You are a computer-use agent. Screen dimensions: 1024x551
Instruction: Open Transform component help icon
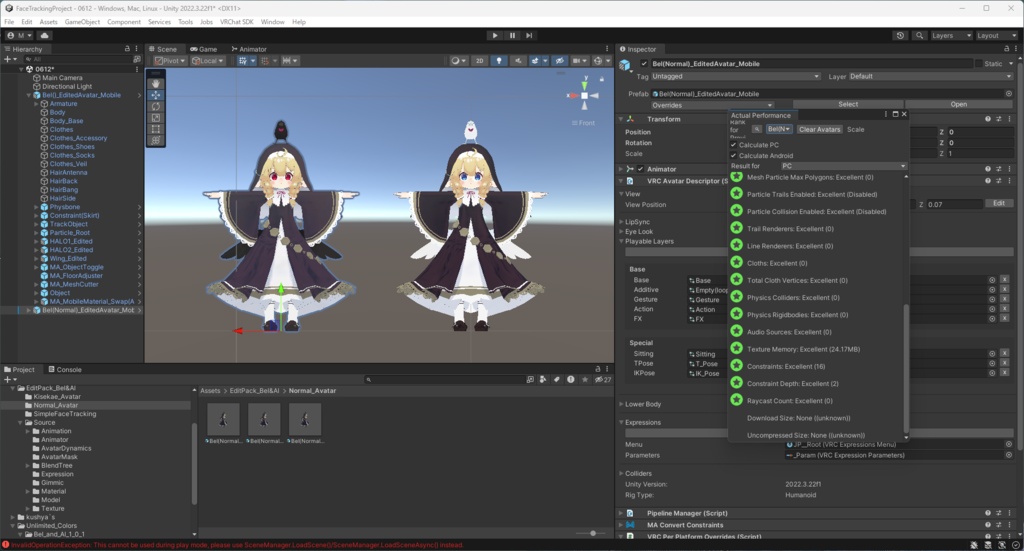coord(988,119)
